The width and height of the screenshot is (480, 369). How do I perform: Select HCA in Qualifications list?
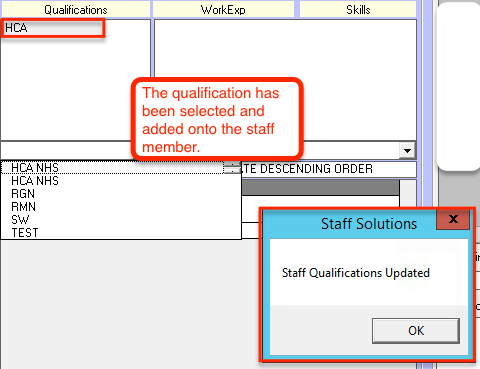53,28
